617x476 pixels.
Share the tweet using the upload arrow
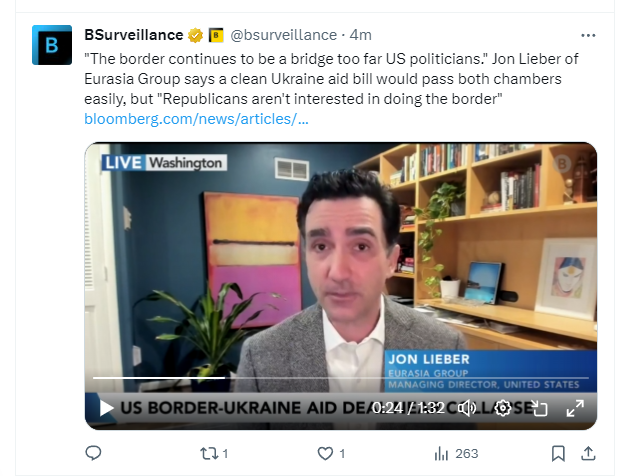pyautogui.click(x=588, y=453)
